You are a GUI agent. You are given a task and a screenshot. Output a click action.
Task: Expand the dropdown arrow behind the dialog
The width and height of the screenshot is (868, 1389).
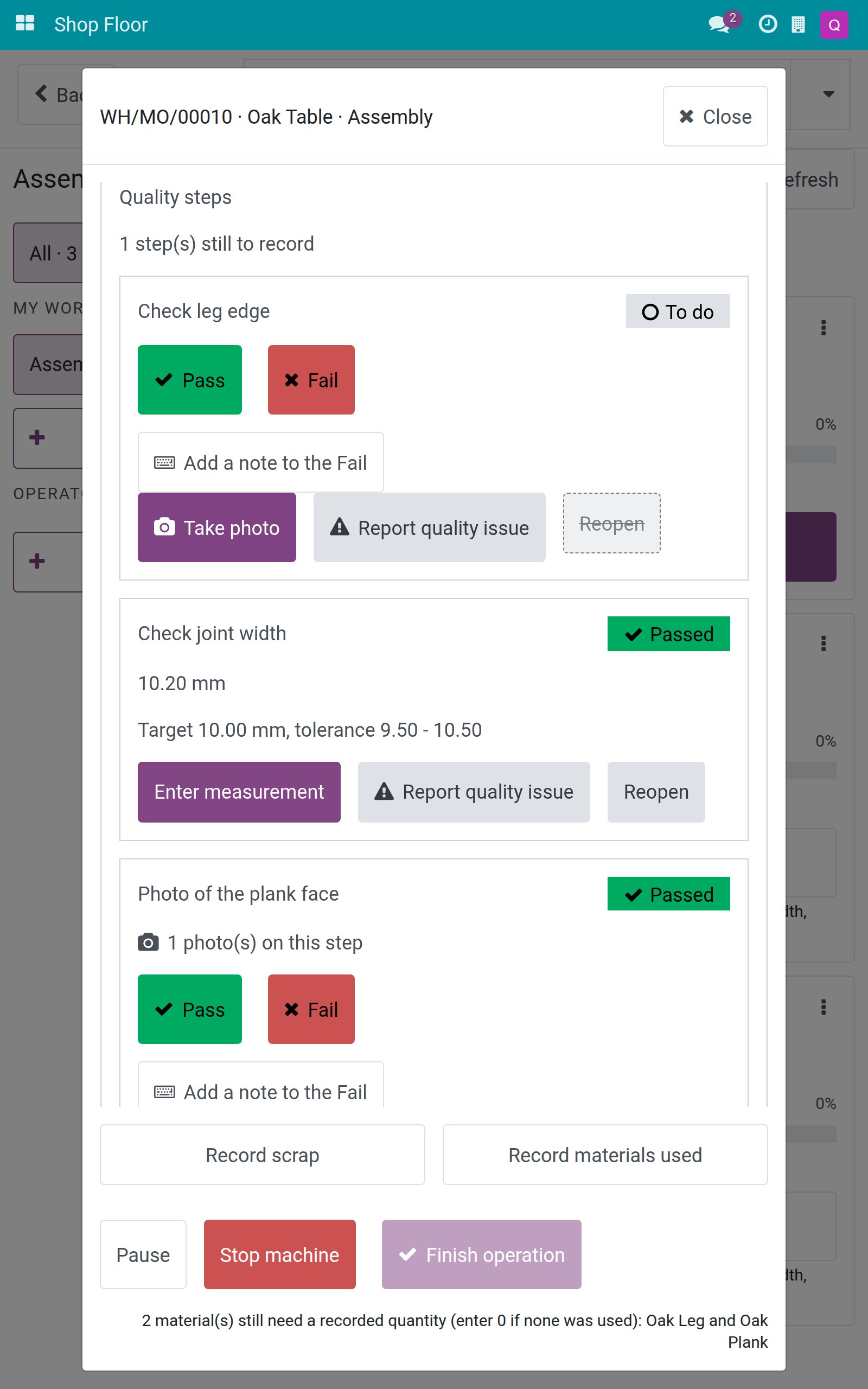pyautogui.click(x=828, y=93)
